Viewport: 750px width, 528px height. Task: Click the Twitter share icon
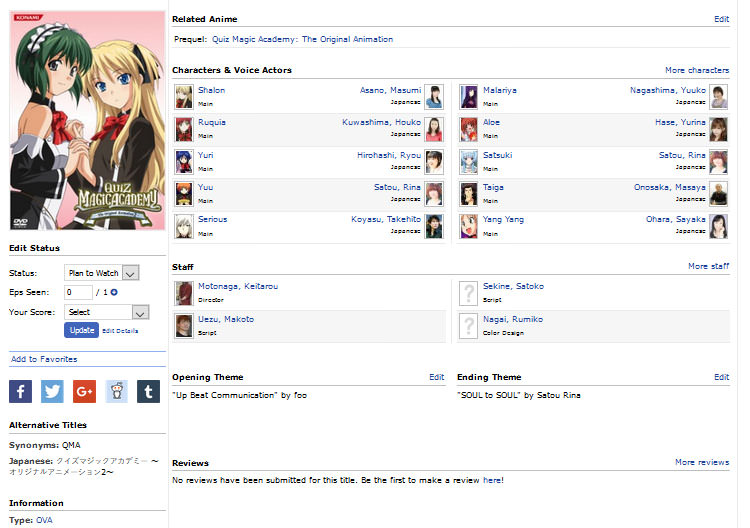coord(52,391)
